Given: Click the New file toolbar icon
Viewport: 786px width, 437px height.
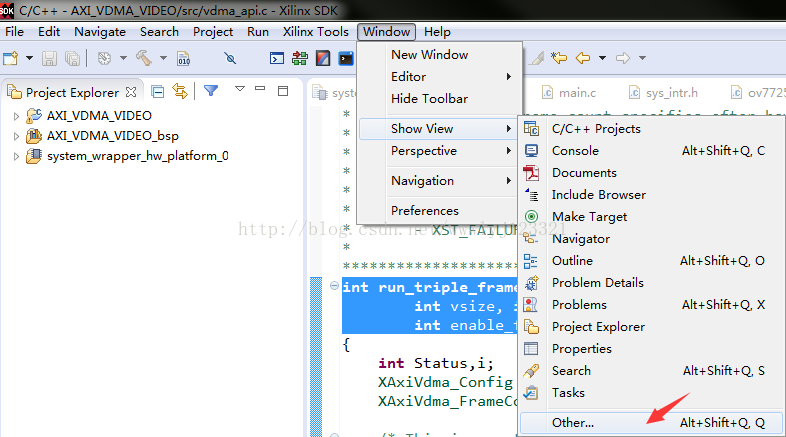Looking at the screenshot, I should (x=11, y=58).
